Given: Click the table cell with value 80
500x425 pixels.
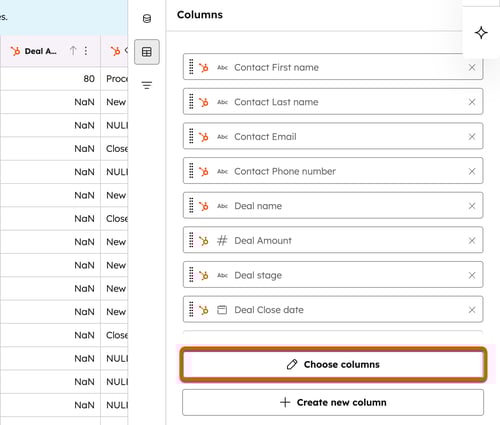Looking at the screenshot, I should 50,79.
